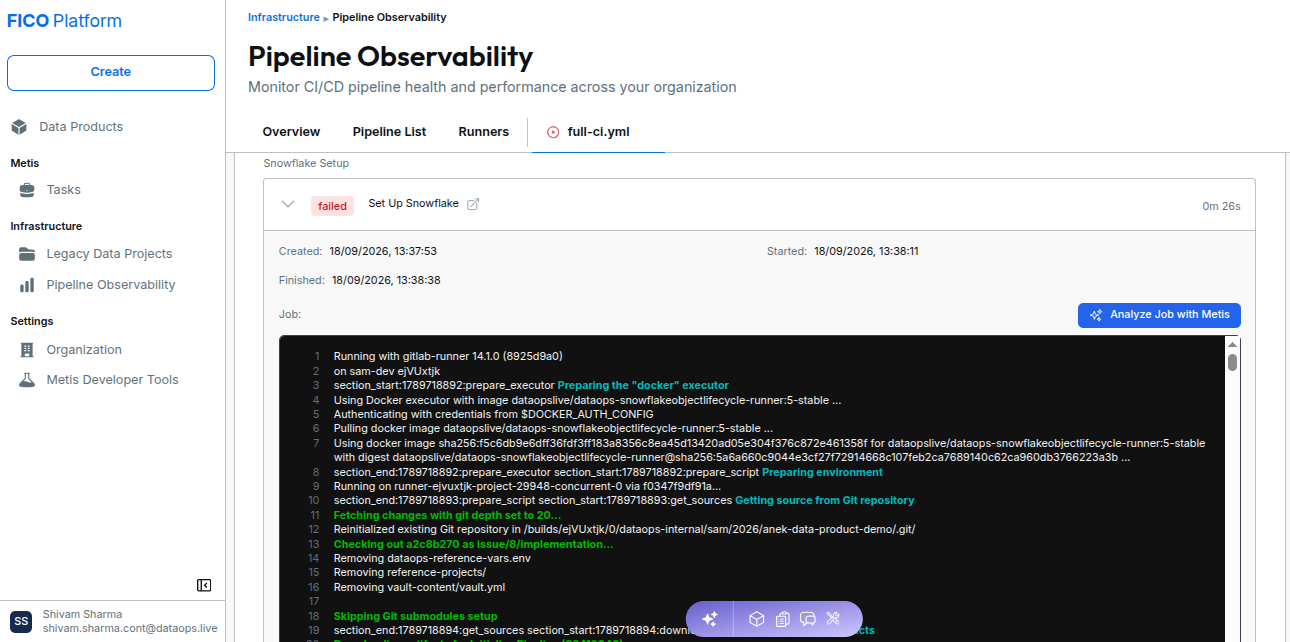The width and height of the screenshot is (1290, 642).
Task: Click the Set Up Snowflake job title
Action: point(413,204)
